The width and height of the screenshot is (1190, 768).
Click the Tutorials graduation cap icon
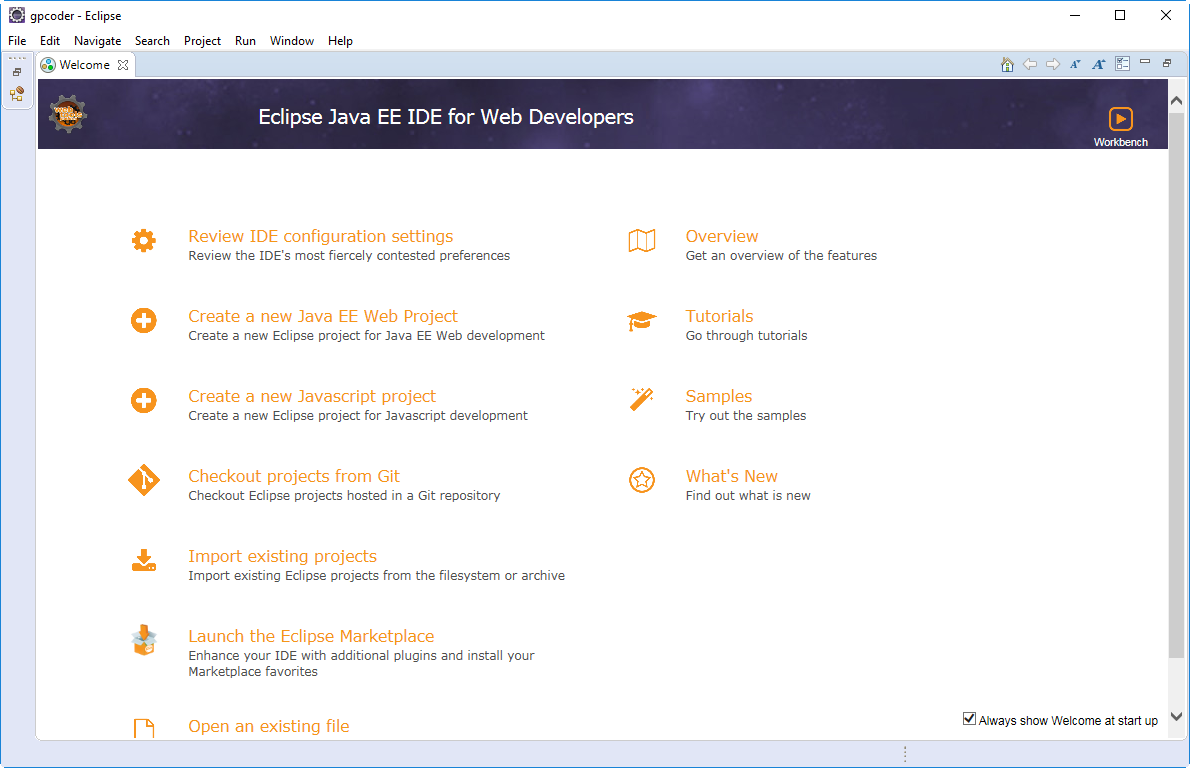[641, 321]
